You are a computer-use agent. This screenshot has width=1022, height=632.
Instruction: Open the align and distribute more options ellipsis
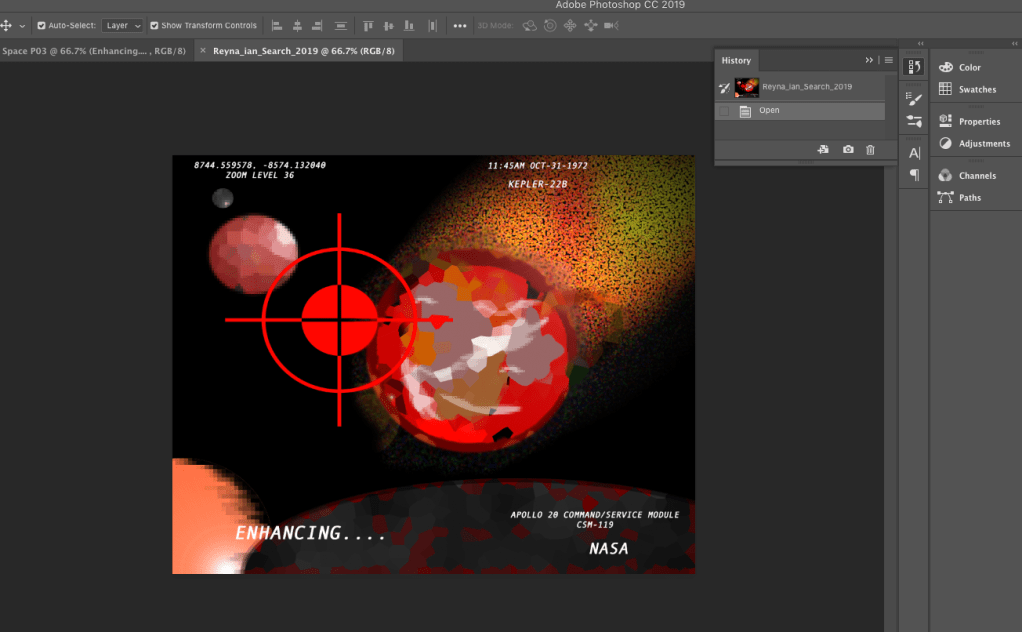[460, 26]
